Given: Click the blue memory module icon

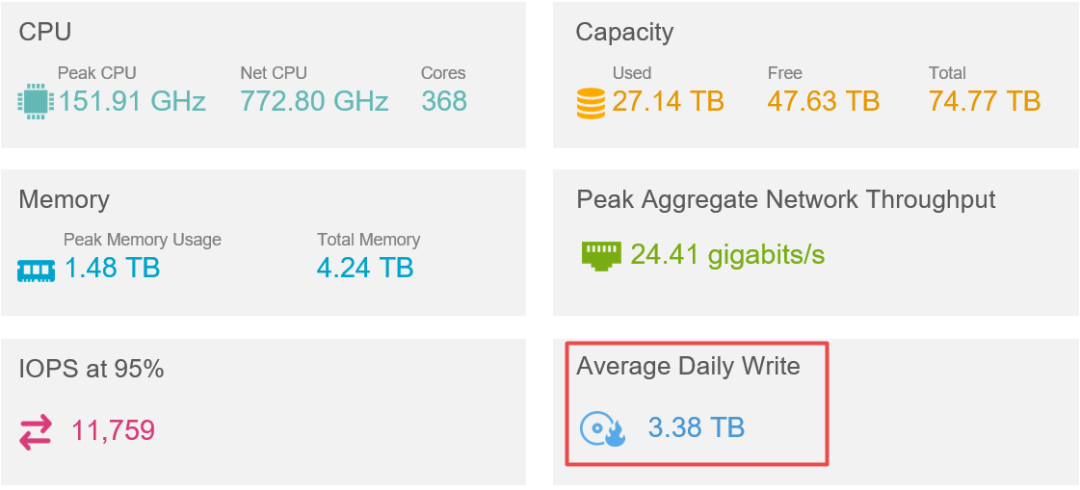Looking at the screenshot, I should tap(35, 270).
